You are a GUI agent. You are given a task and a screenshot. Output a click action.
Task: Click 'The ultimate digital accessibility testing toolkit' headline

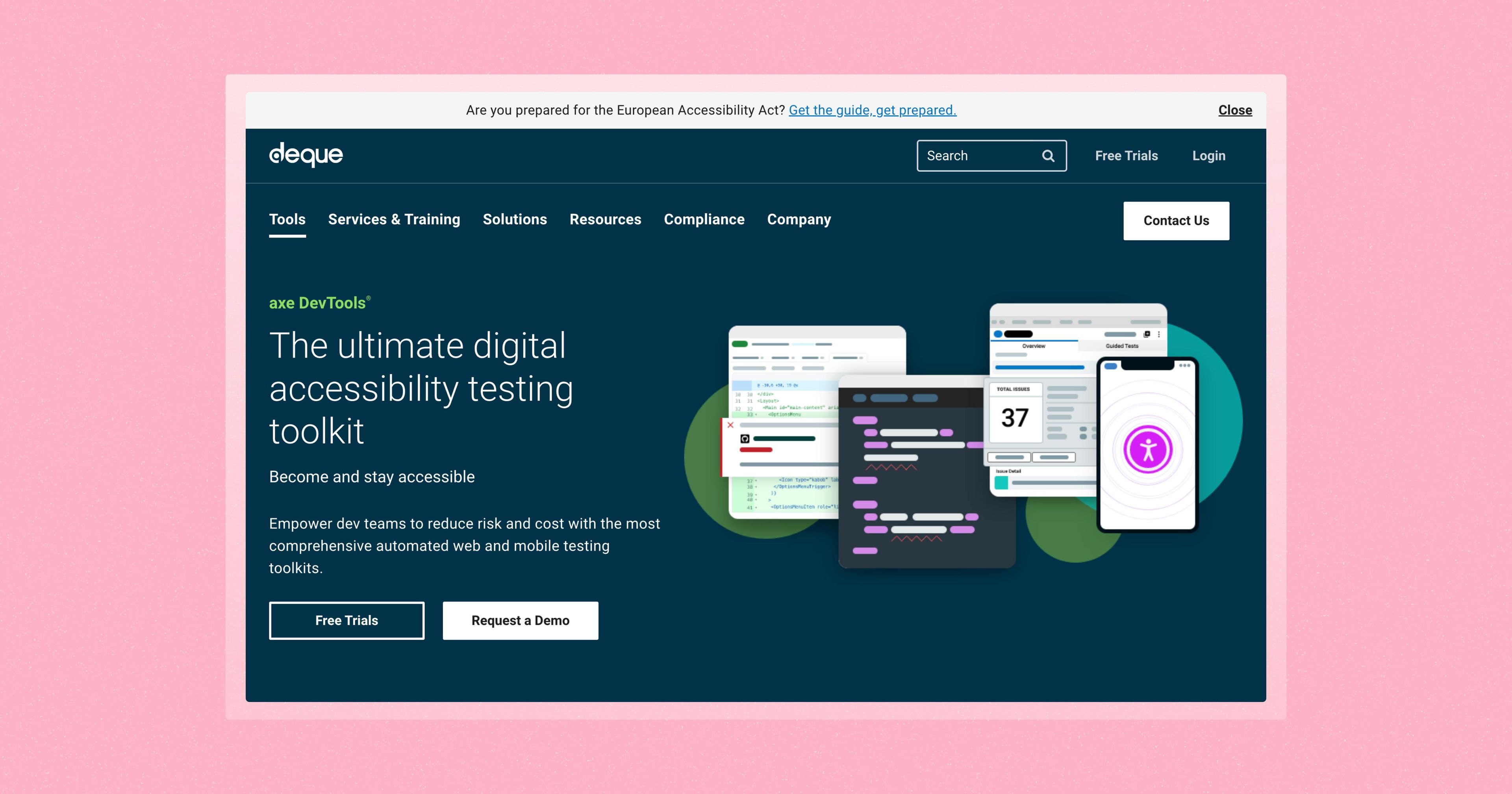point(421,388)
